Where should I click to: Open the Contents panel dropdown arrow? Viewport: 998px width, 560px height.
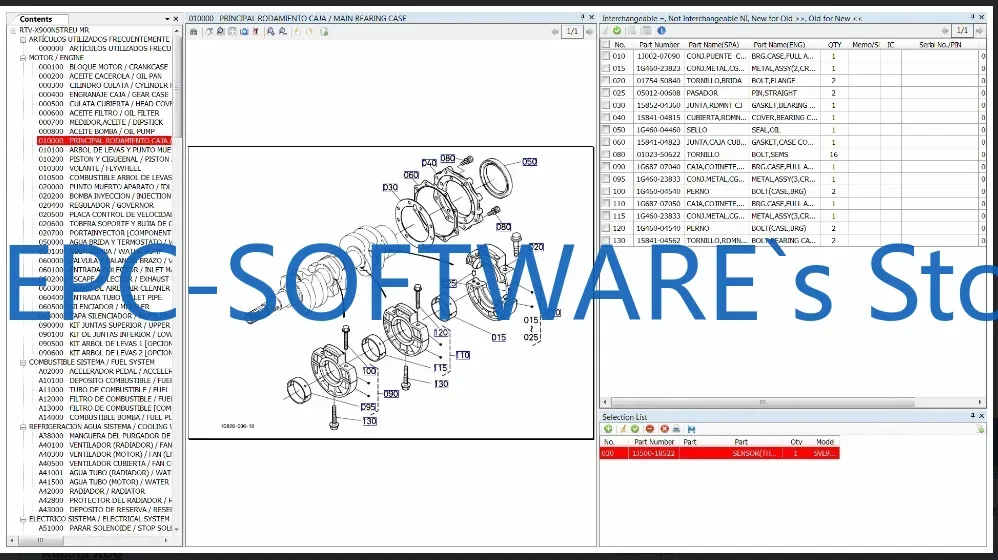(x=167, y=19)
